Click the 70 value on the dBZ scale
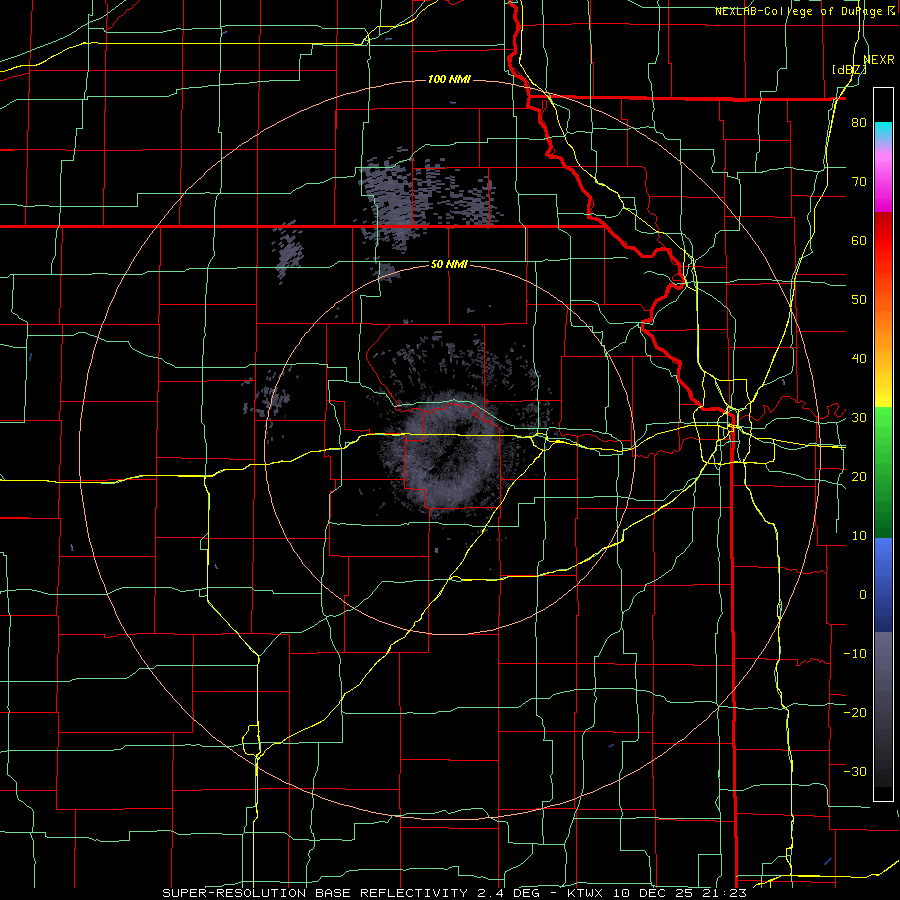Image resolution: width=900 pixels, height=900 pixels. 859,182
